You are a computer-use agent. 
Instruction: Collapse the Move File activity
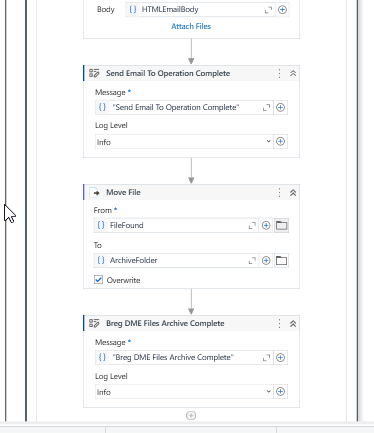tap(293, 193)
